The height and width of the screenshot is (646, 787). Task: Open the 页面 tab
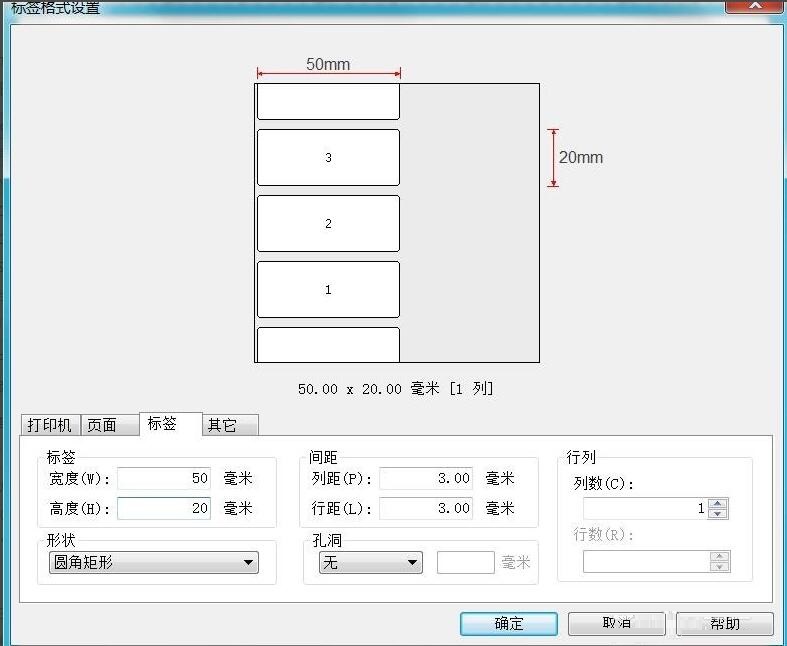(x=109, y=425)
